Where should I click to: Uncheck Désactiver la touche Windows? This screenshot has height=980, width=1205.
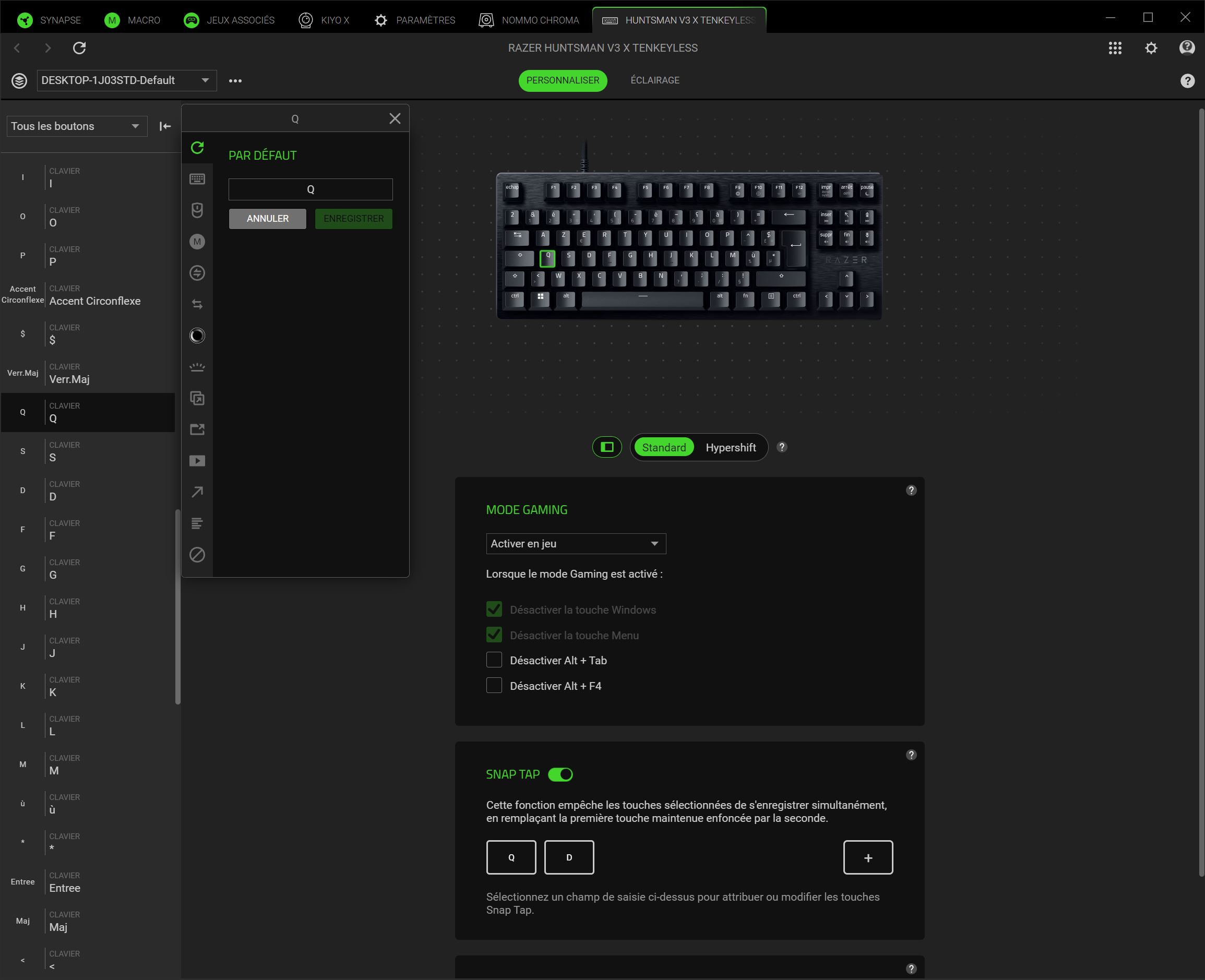coord(494,609)
